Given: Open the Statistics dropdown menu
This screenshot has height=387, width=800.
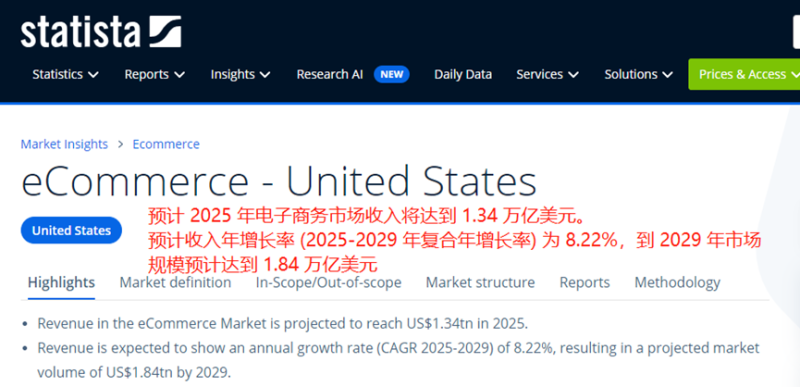Looking at the screenshot, I should click(65, 74).
